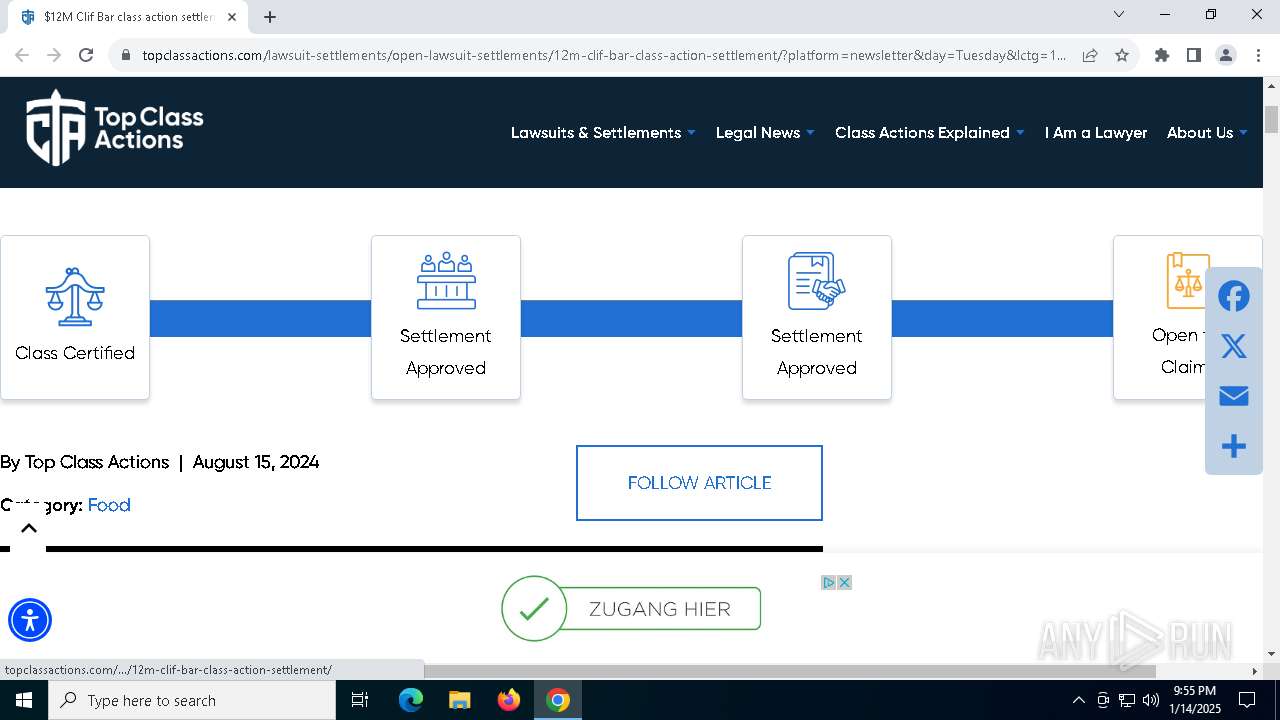Click the scroll-to-top chevron
This screenshot has height=720, width=1280.
29,528
